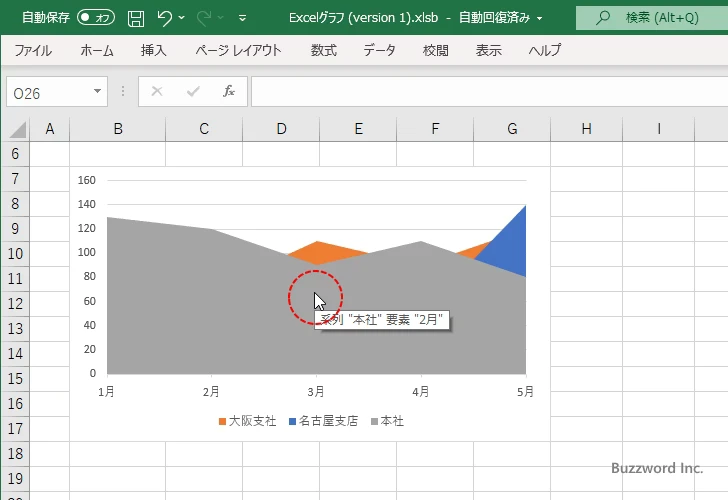The width and height of the screenshot is (728, 500).
Task: Select column G header
Action: click(x=512, y=129)
